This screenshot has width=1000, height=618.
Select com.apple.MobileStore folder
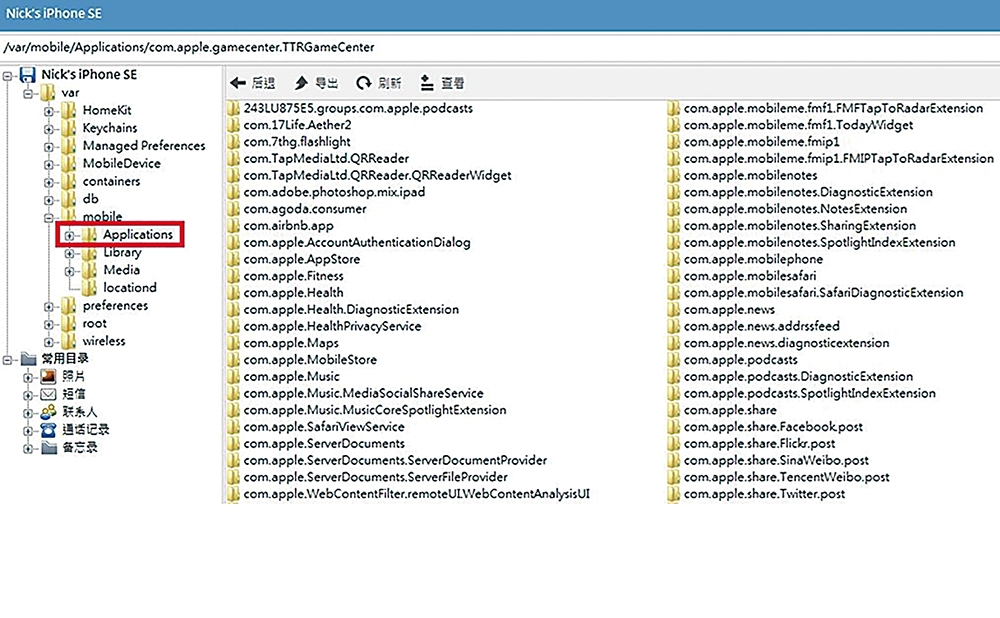coord(310,360)
